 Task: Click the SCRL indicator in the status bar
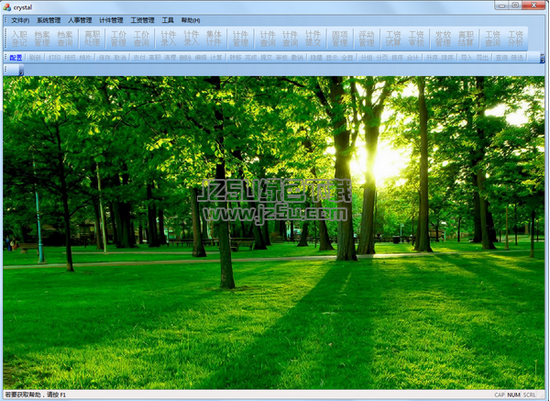coord(529,395)
